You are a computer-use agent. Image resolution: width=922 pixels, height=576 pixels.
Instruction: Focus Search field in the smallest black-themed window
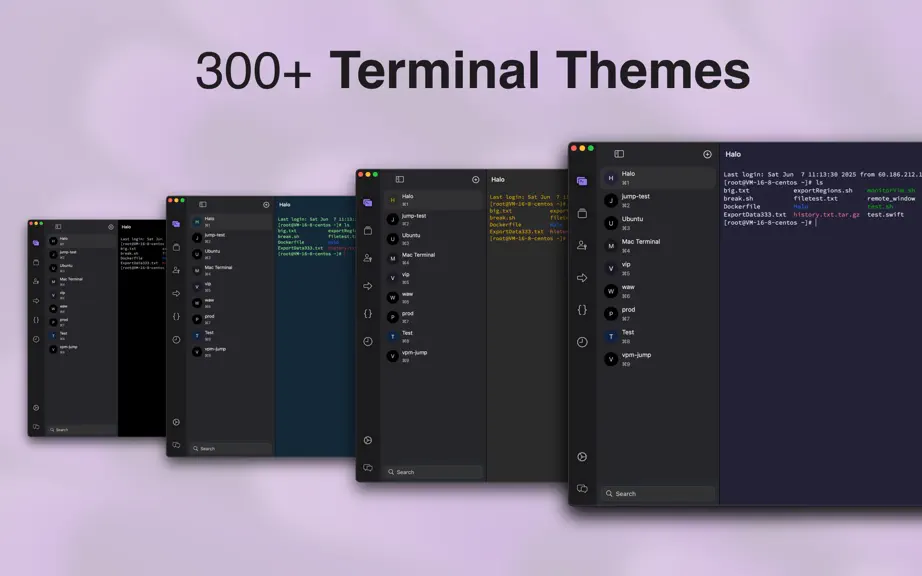[x=82, y=430]
